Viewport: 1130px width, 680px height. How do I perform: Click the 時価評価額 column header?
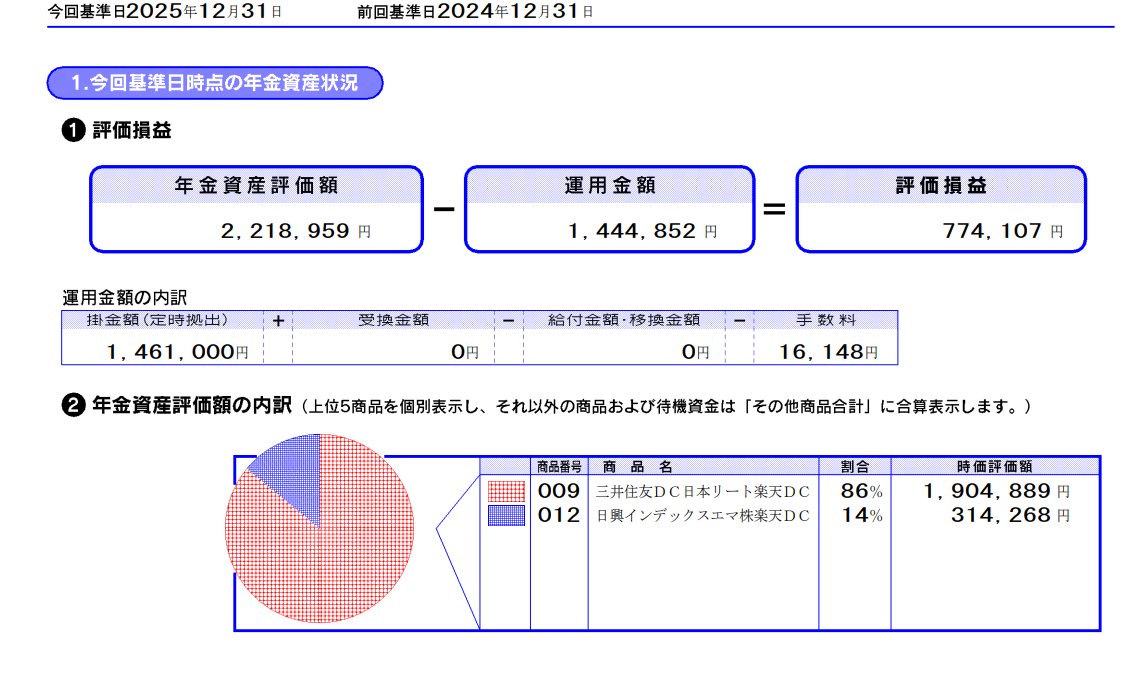coord(994,466)
